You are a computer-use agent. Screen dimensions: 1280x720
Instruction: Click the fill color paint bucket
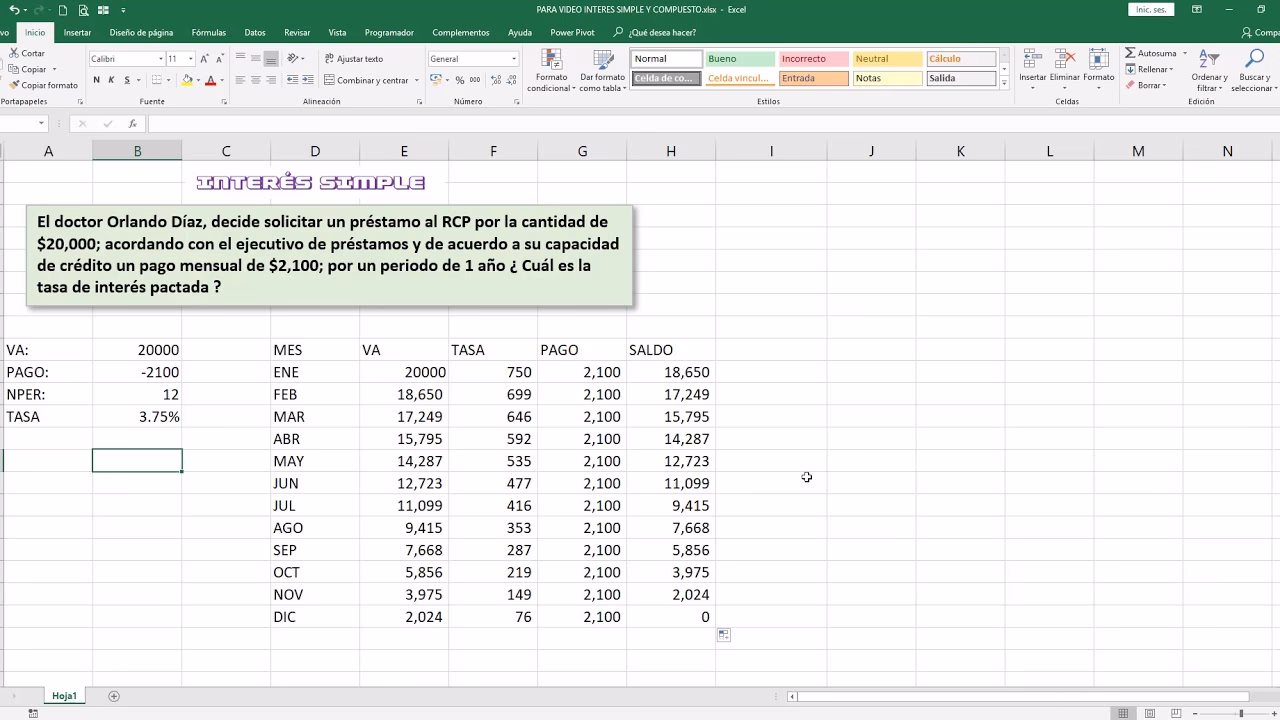click(x=187, y=80)
